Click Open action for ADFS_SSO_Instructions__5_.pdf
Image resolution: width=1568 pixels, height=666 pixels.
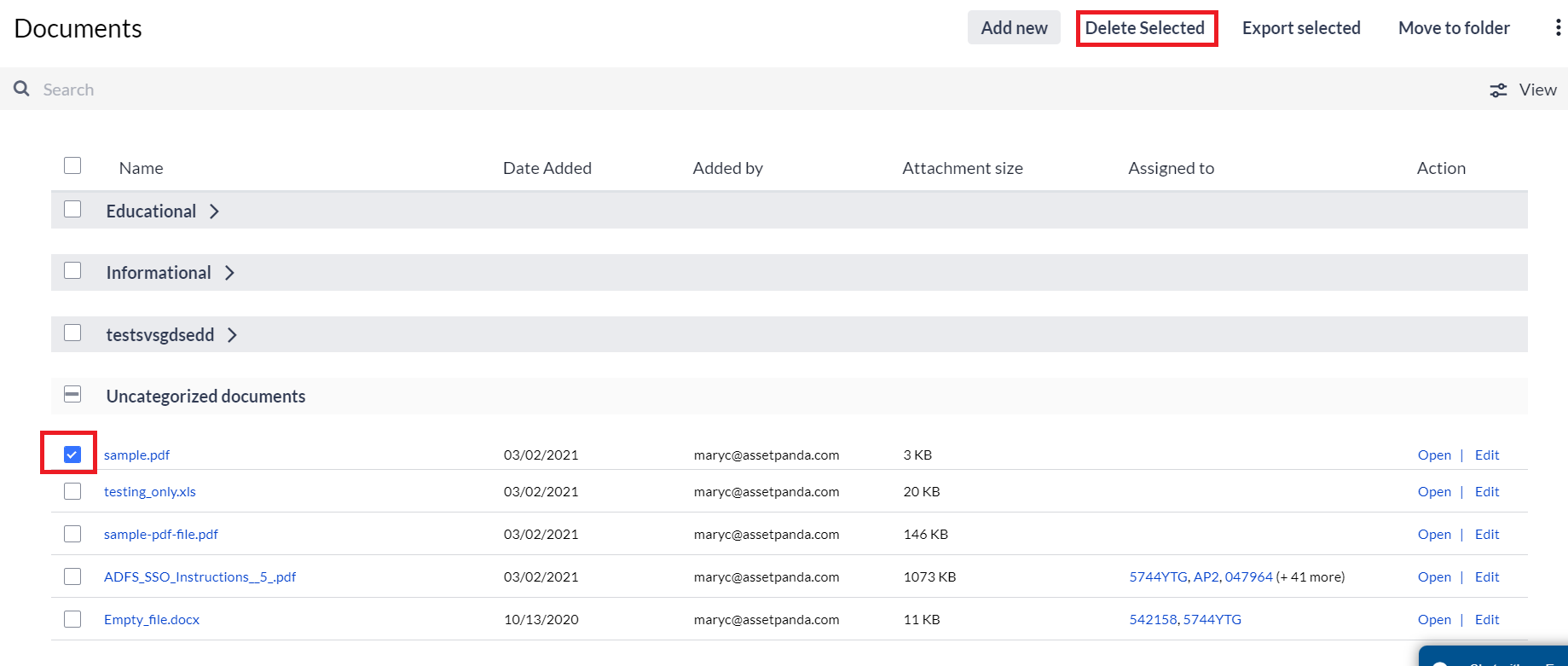[1434, 576]
